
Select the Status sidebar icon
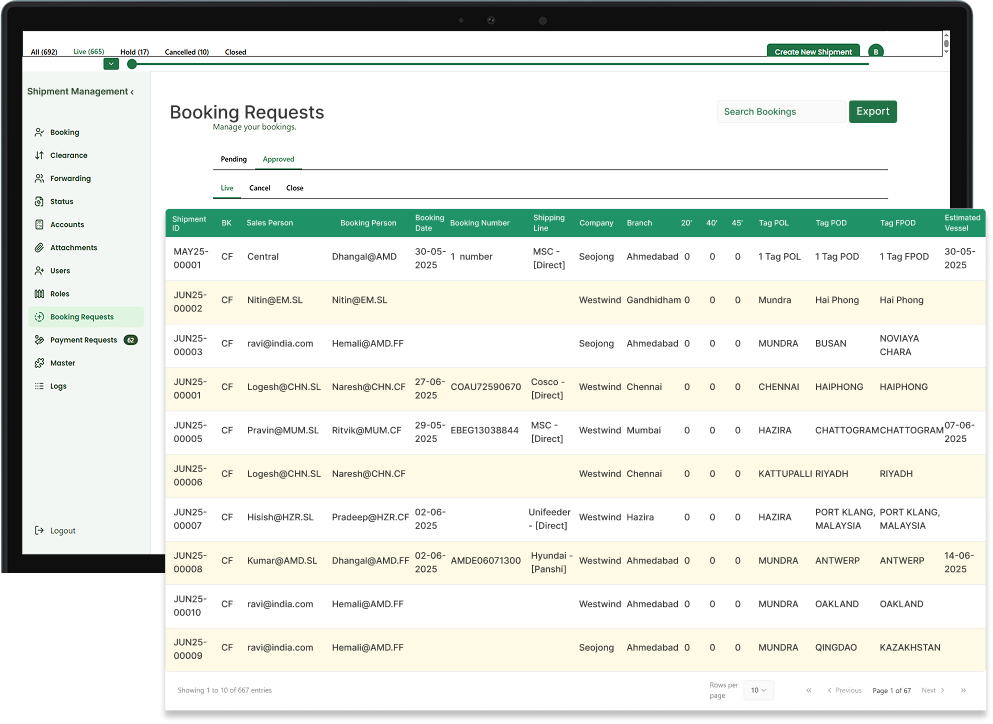41,201
